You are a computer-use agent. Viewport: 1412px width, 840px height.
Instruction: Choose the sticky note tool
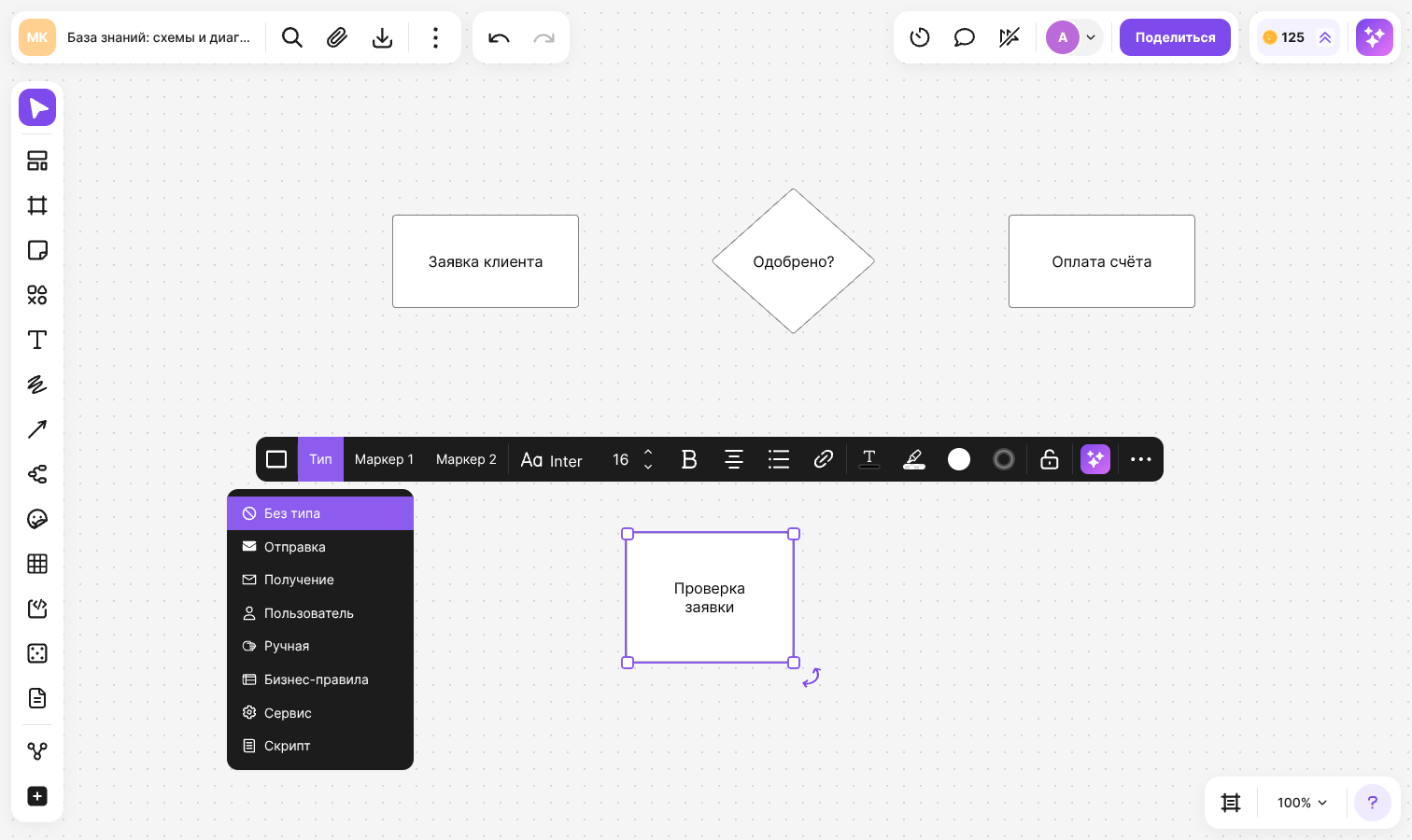37,250
